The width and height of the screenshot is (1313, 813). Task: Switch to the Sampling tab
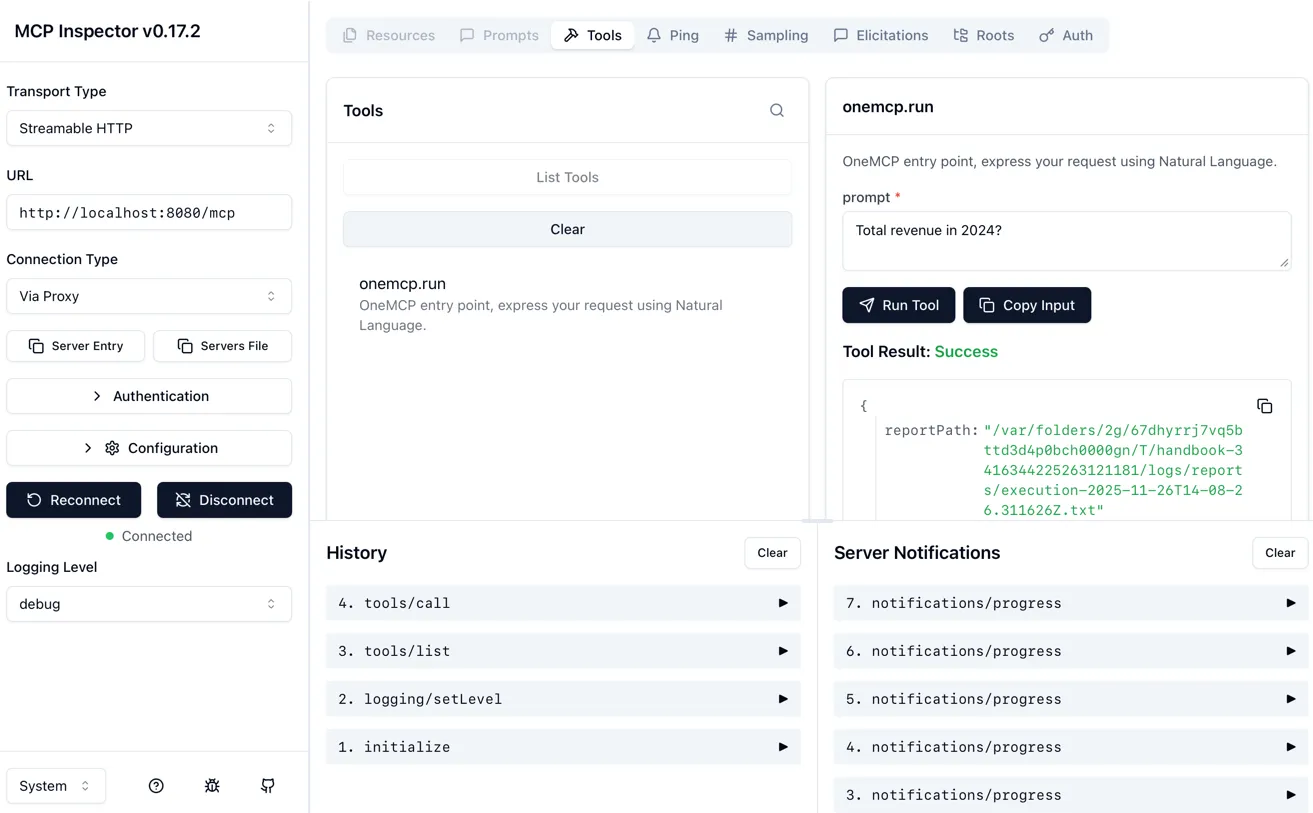point(766,35)
